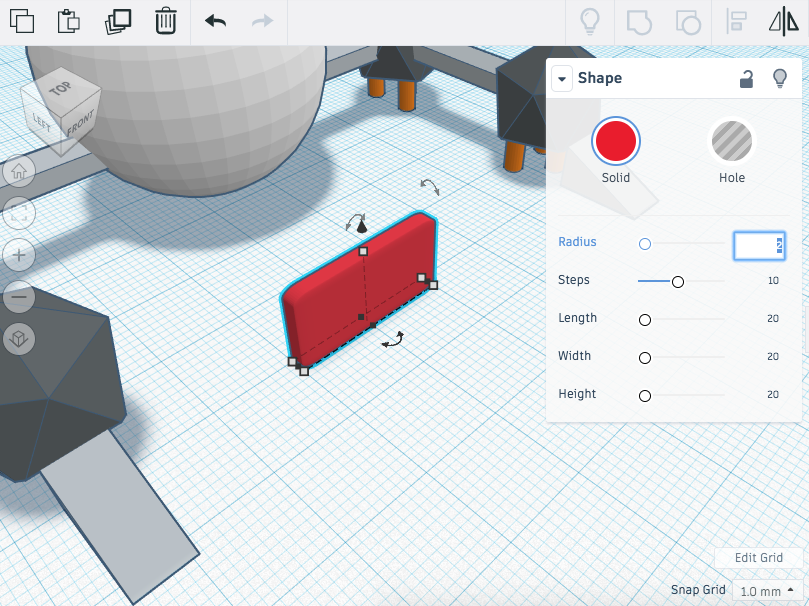The image size is (809, 606).
Task: Click the Paste clipboard icon
Action: click(x=69, y=22)
